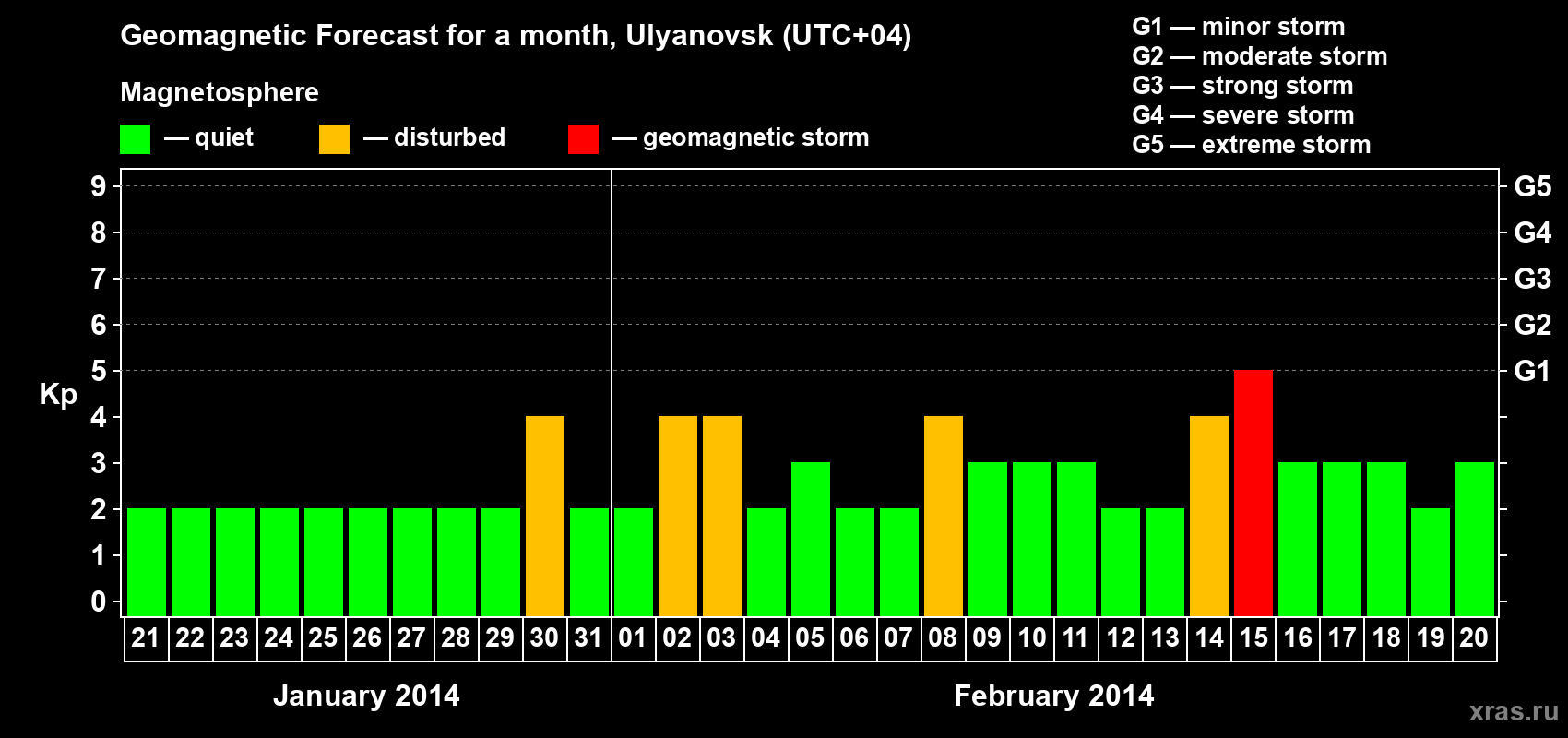The height and width of the screenshot is (738, 1568).
Task: Click the February 2014 month label
Action: tap(1054, 696)
